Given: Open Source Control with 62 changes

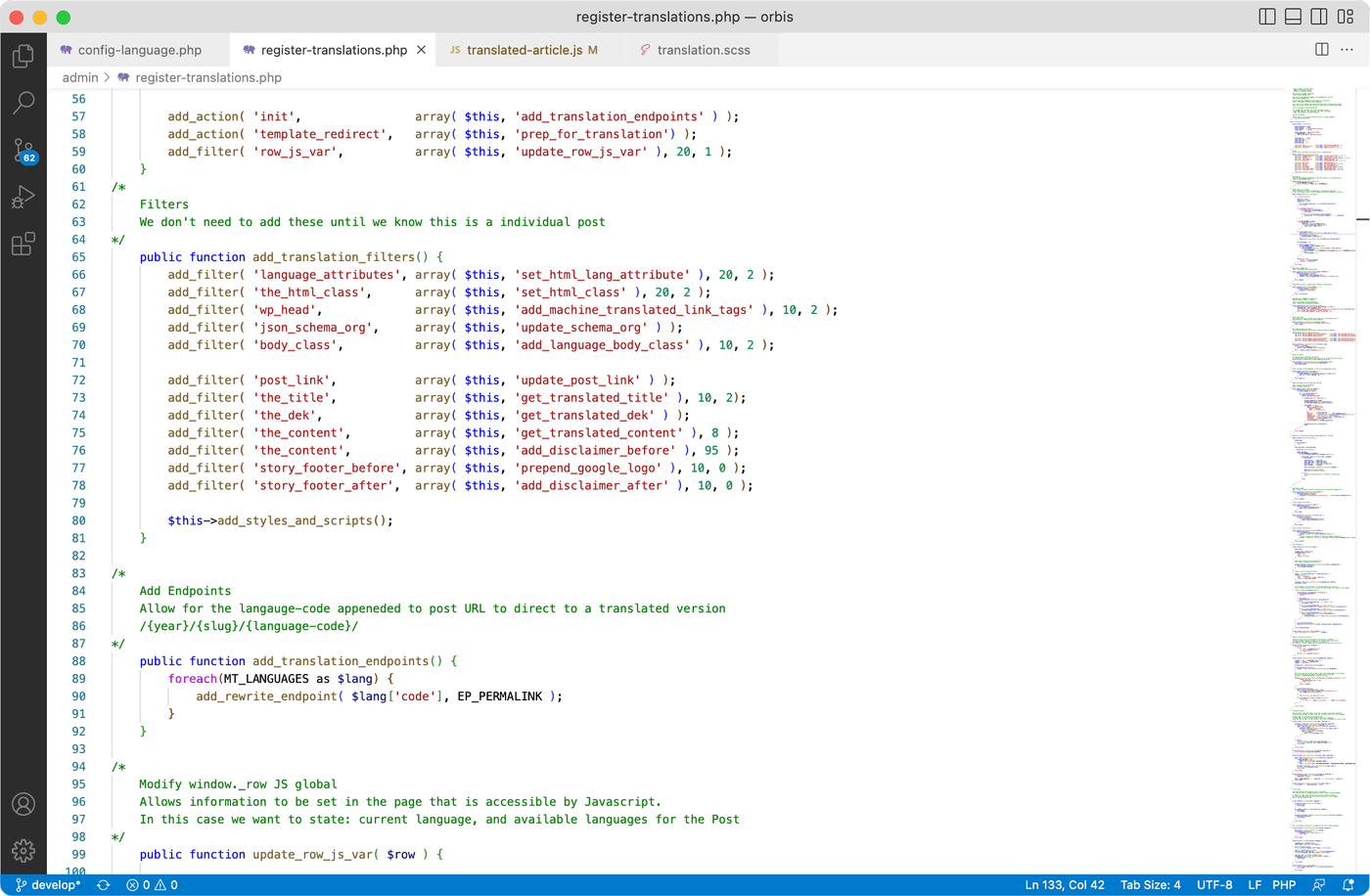Looking at the screenshot, I should [23, 150].
